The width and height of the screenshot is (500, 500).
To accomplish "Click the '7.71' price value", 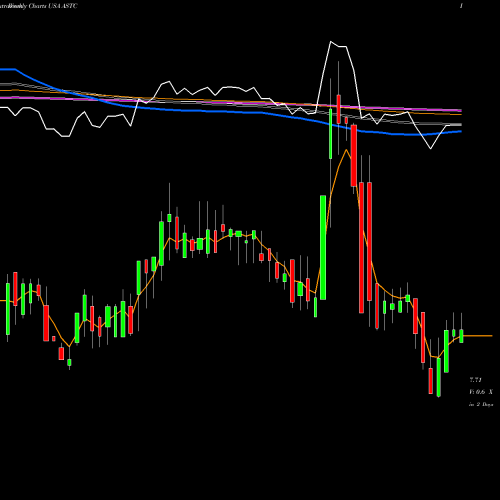I will (x=475, y=380).
